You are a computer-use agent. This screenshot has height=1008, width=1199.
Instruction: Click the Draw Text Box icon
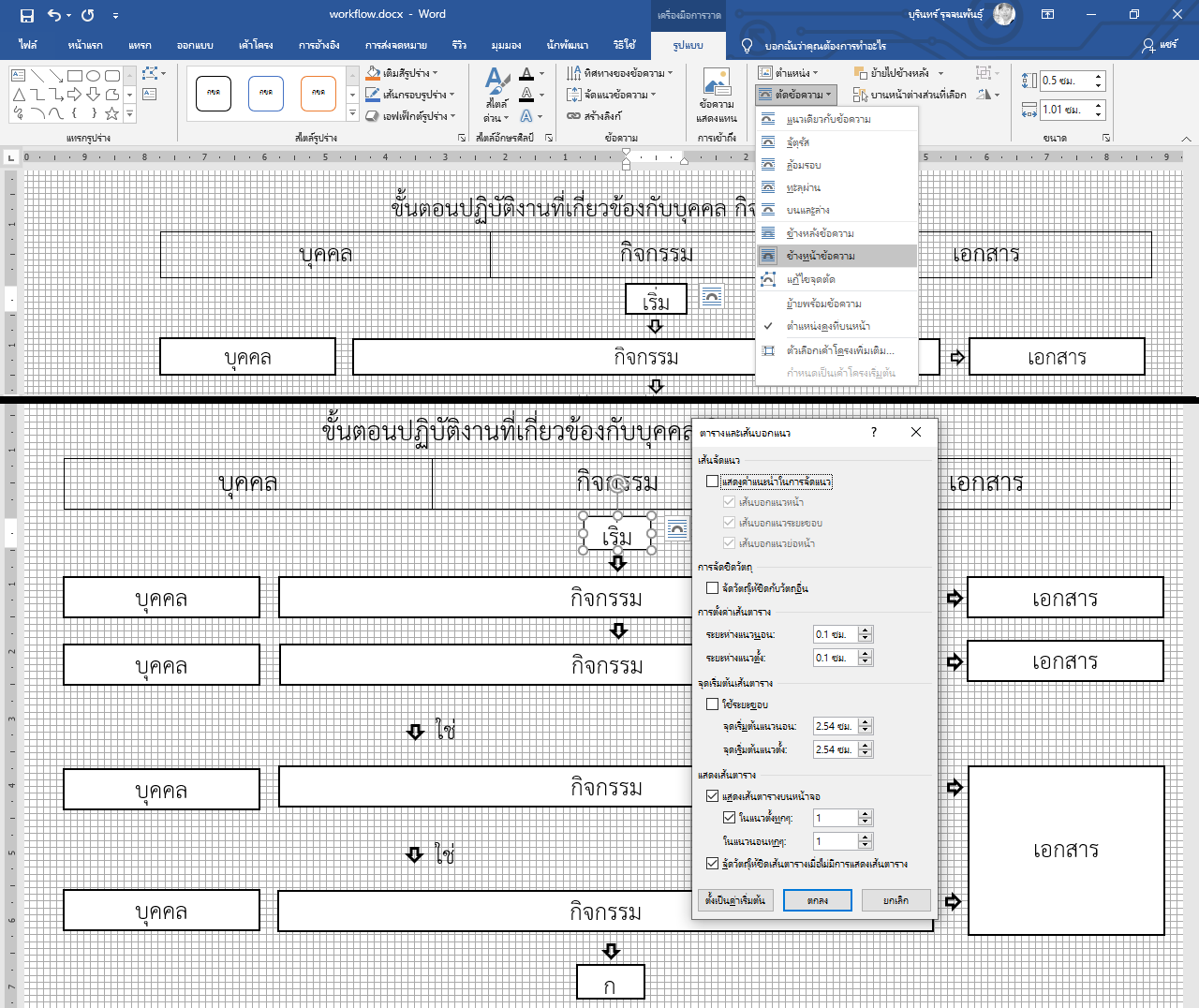tap(150, 95)
